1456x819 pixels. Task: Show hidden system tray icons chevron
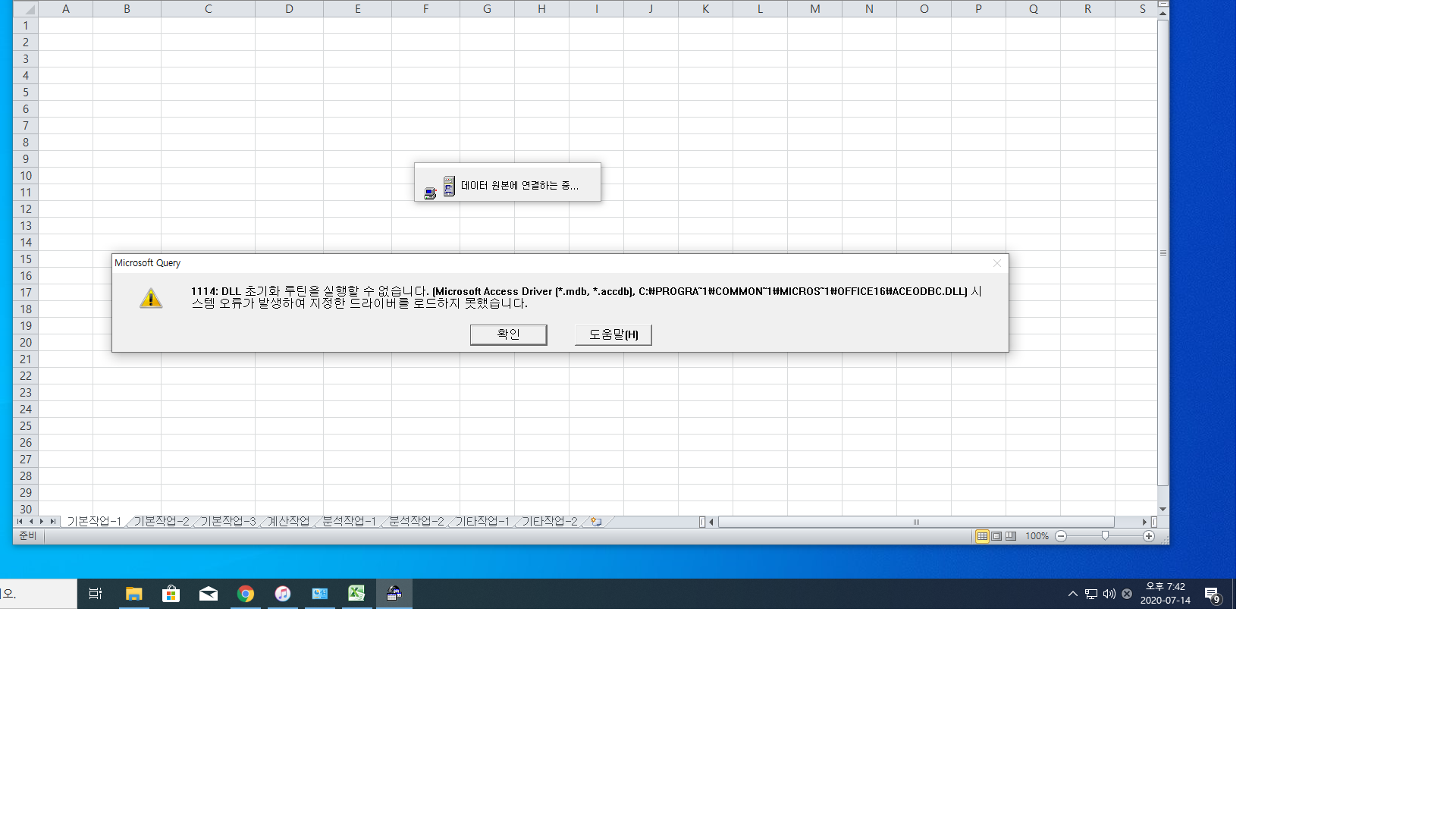point(1072,594)
